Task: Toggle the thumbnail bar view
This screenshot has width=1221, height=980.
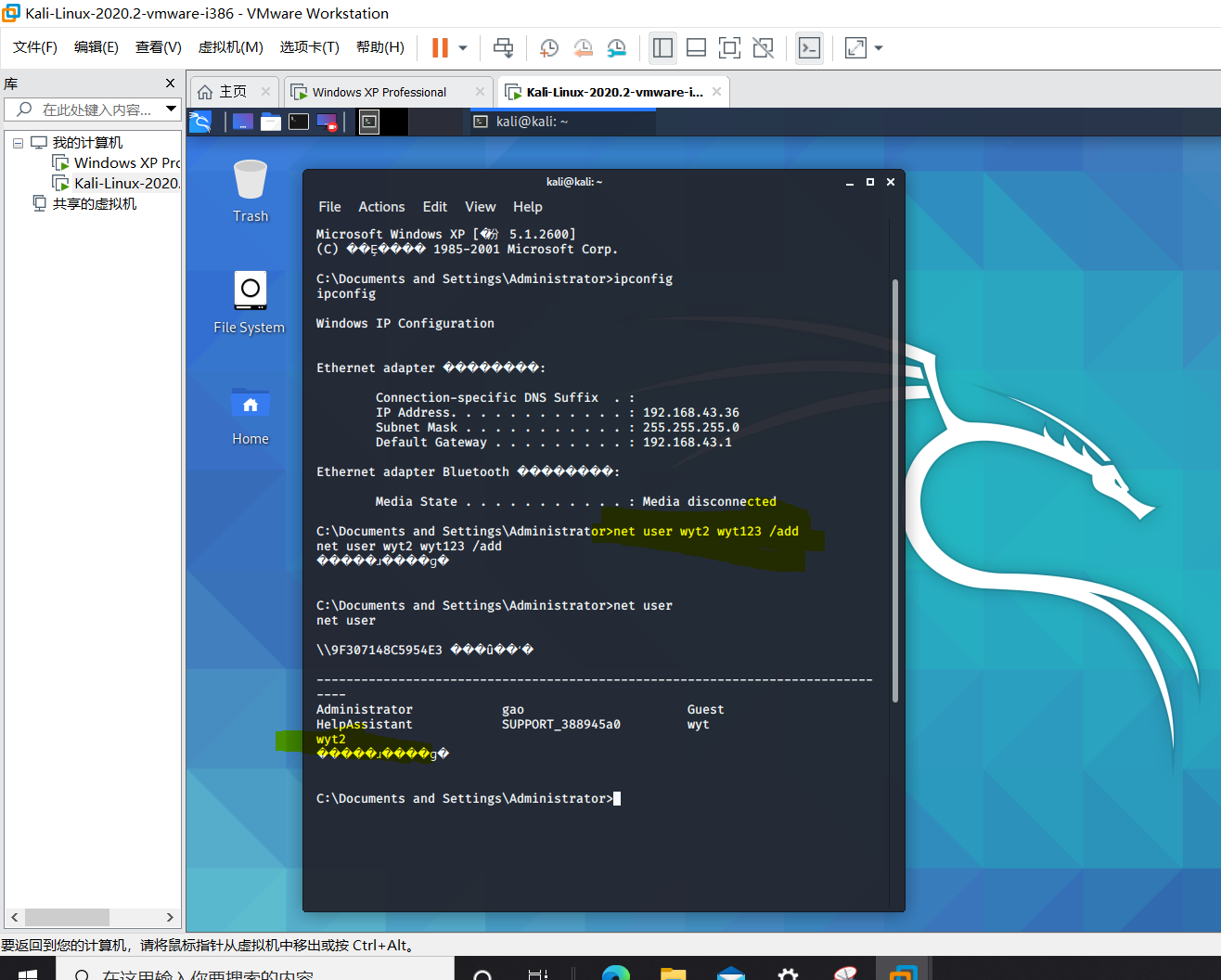Action: click(696, 47)
